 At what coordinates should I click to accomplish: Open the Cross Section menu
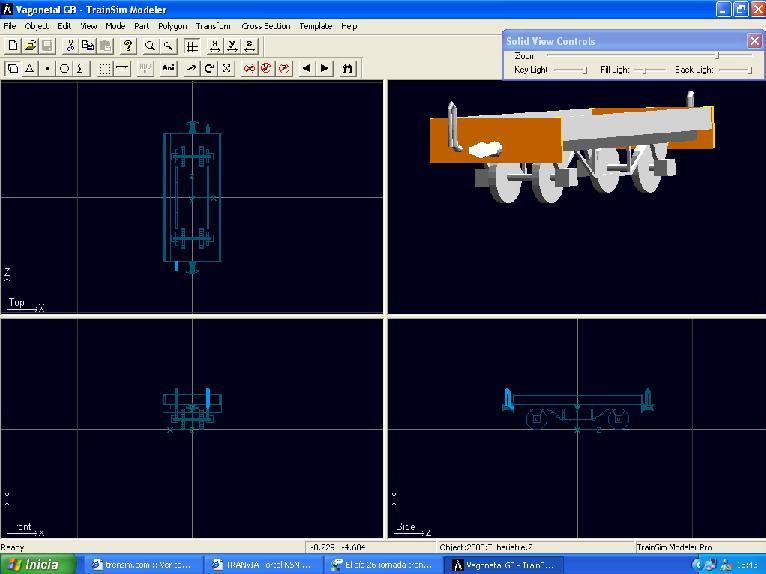[x=266, y=26]
